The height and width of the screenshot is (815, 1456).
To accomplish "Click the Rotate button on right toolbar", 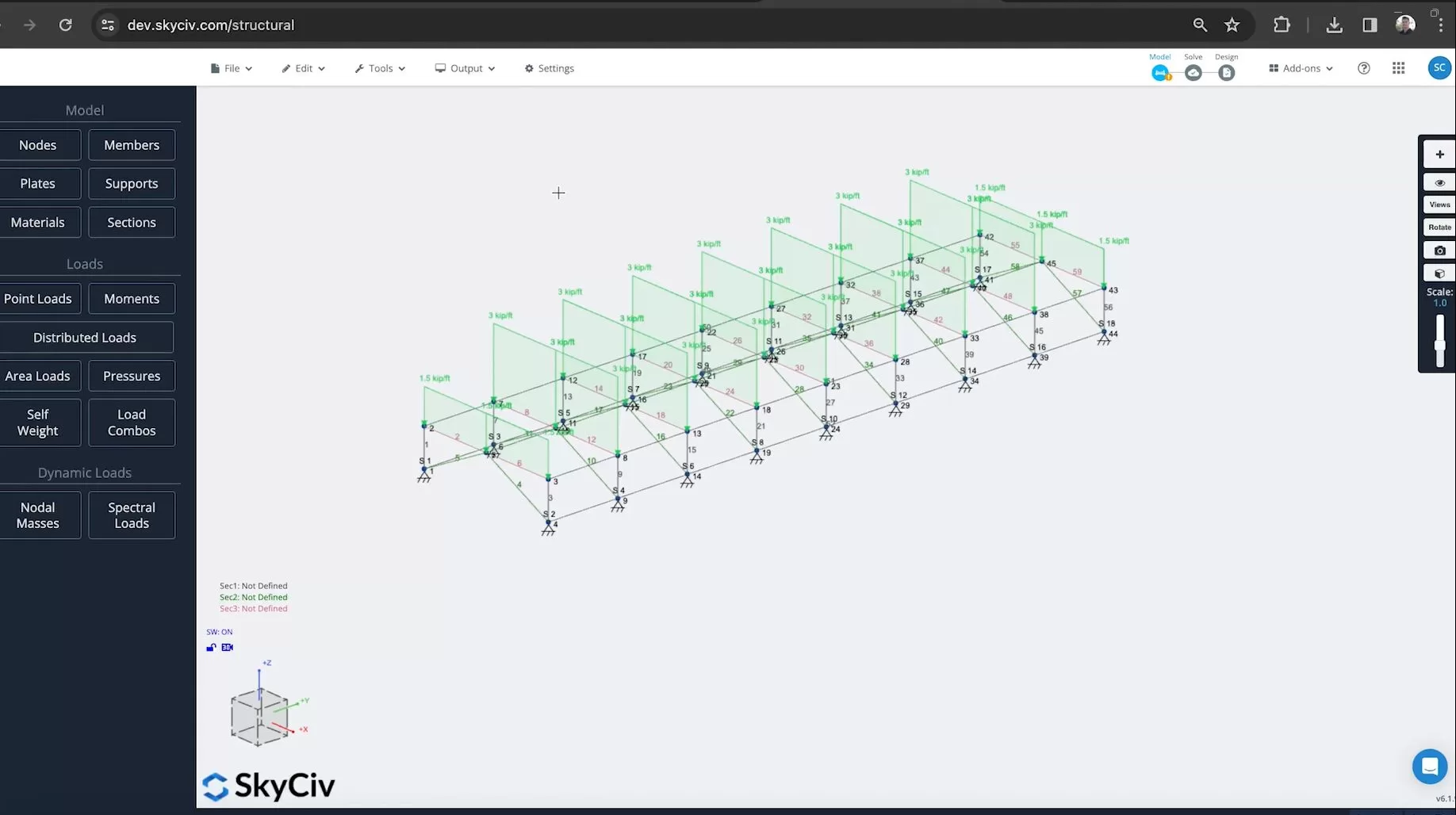I will pos(1438,227).
